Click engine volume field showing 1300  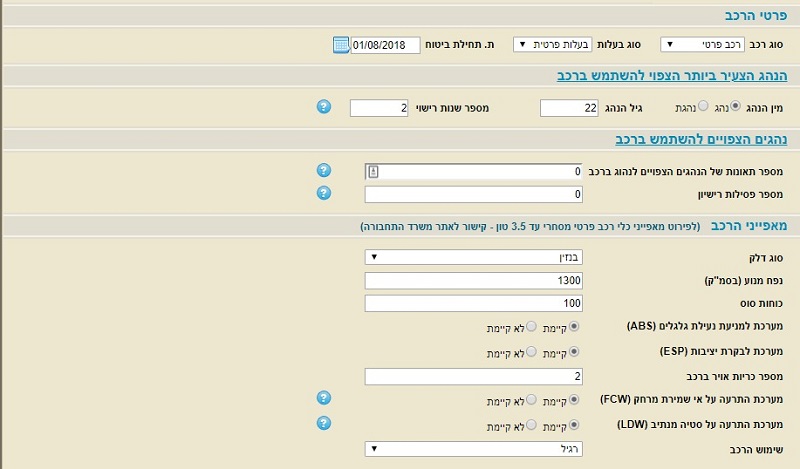473,280
